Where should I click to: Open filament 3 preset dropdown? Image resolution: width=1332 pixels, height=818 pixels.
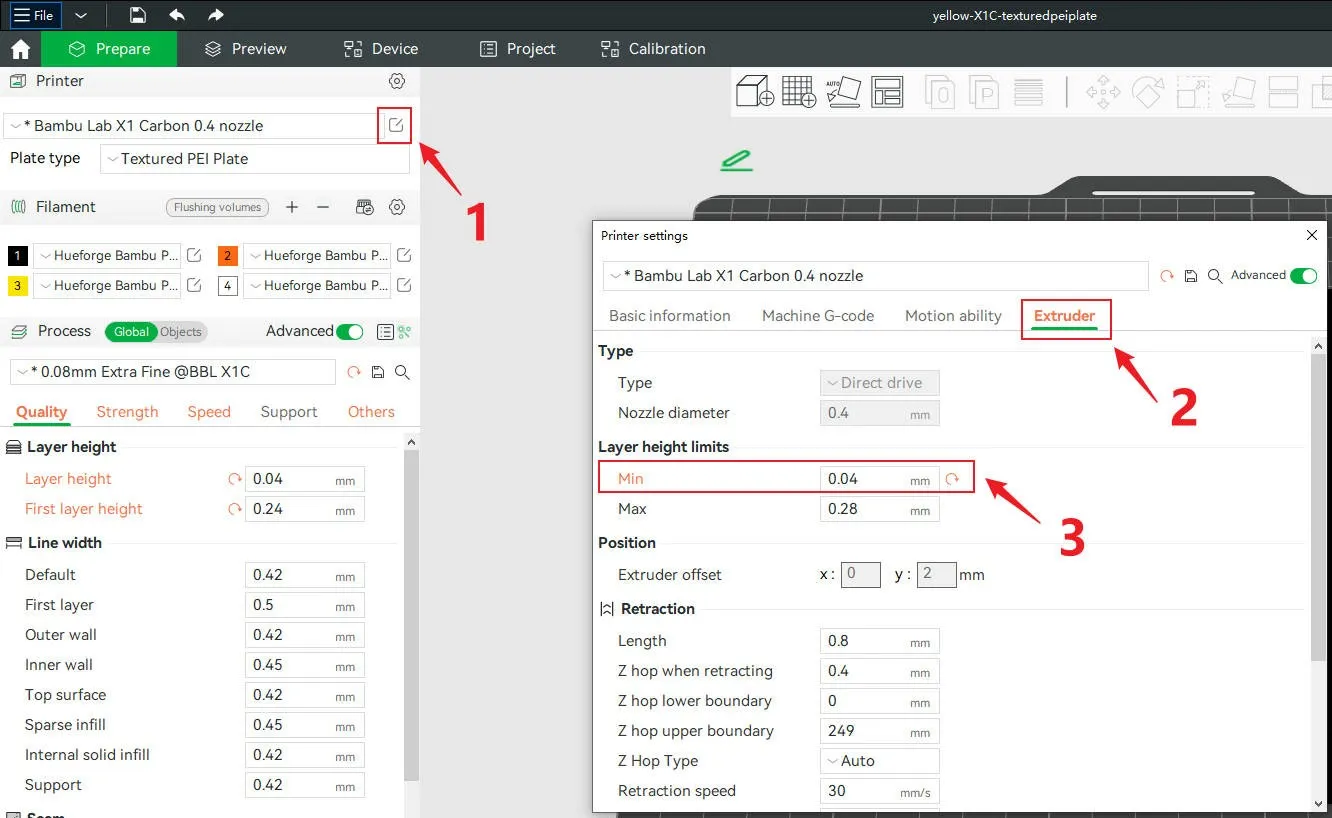[x=107, y=286]
